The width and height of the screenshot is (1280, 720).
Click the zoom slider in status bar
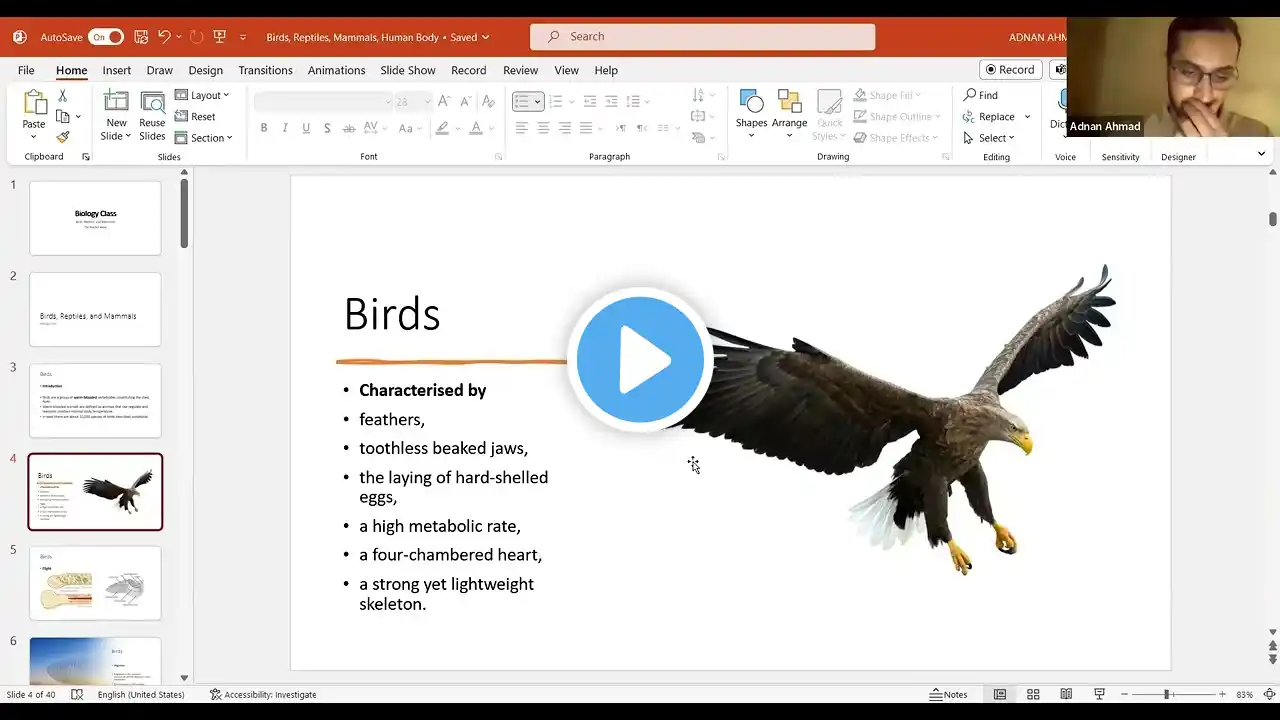(x=1166, y=694)
